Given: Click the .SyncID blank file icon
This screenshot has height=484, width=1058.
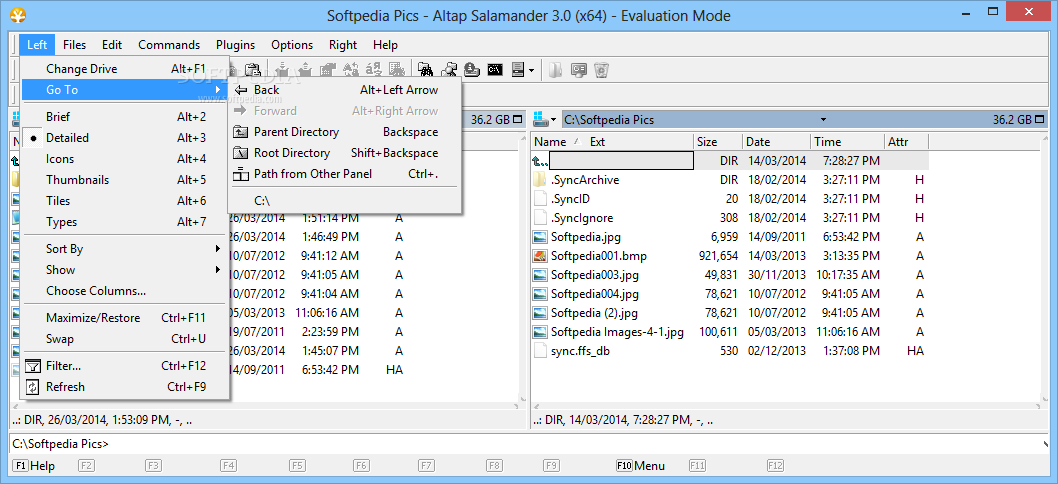Looking at the screenshot, I should click(540, 199).
